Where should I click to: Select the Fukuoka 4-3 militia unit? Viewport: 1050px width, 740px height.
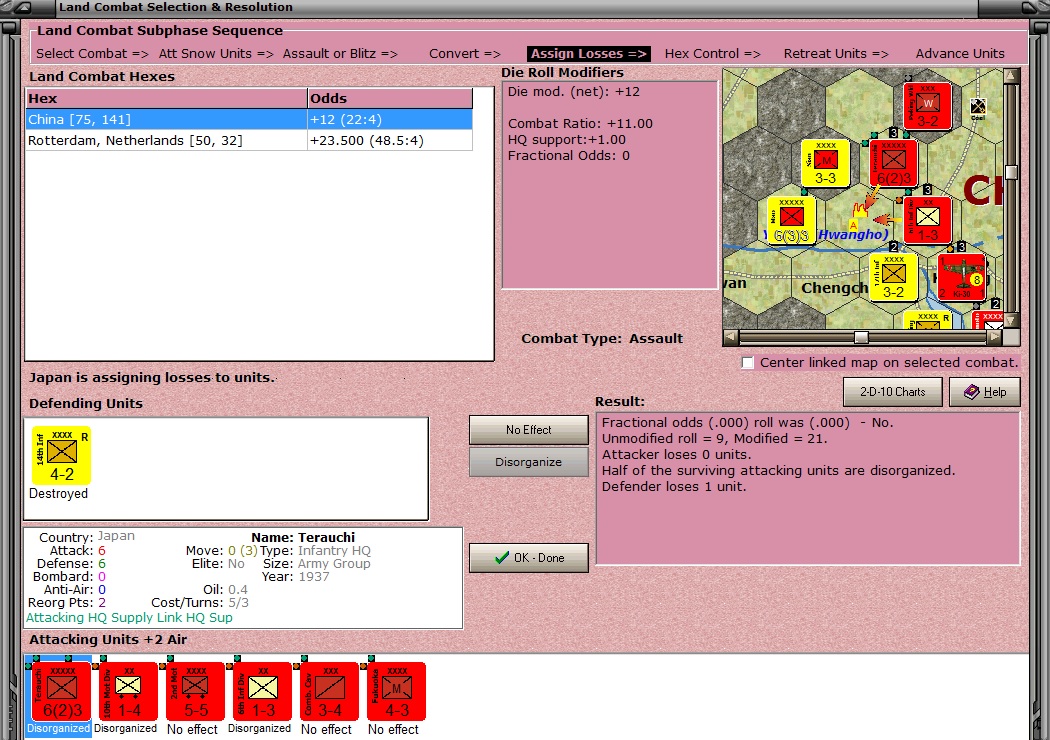(x=396, y=692)
